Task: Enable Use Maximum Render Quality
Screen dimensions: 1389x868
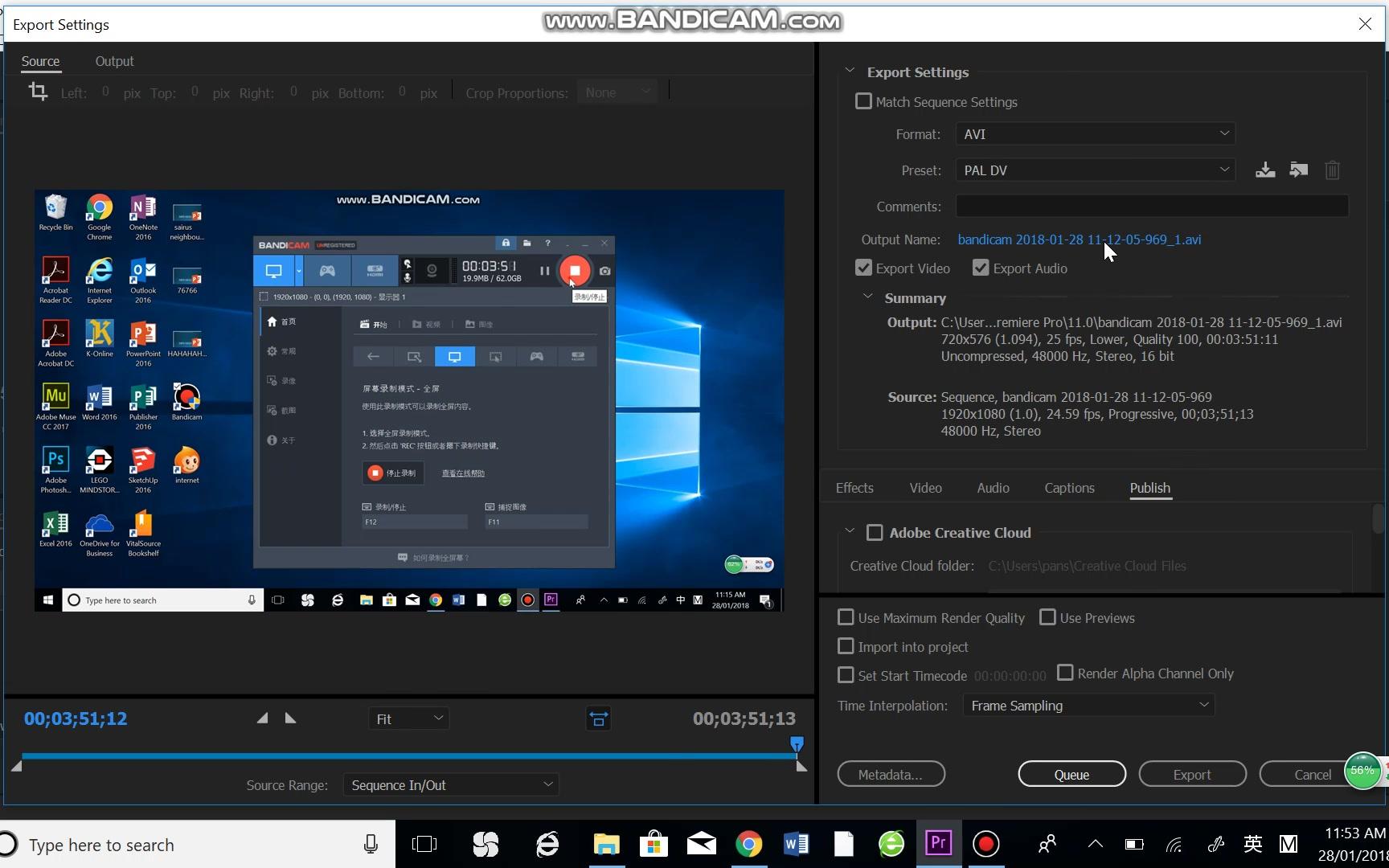Action: 846,617
